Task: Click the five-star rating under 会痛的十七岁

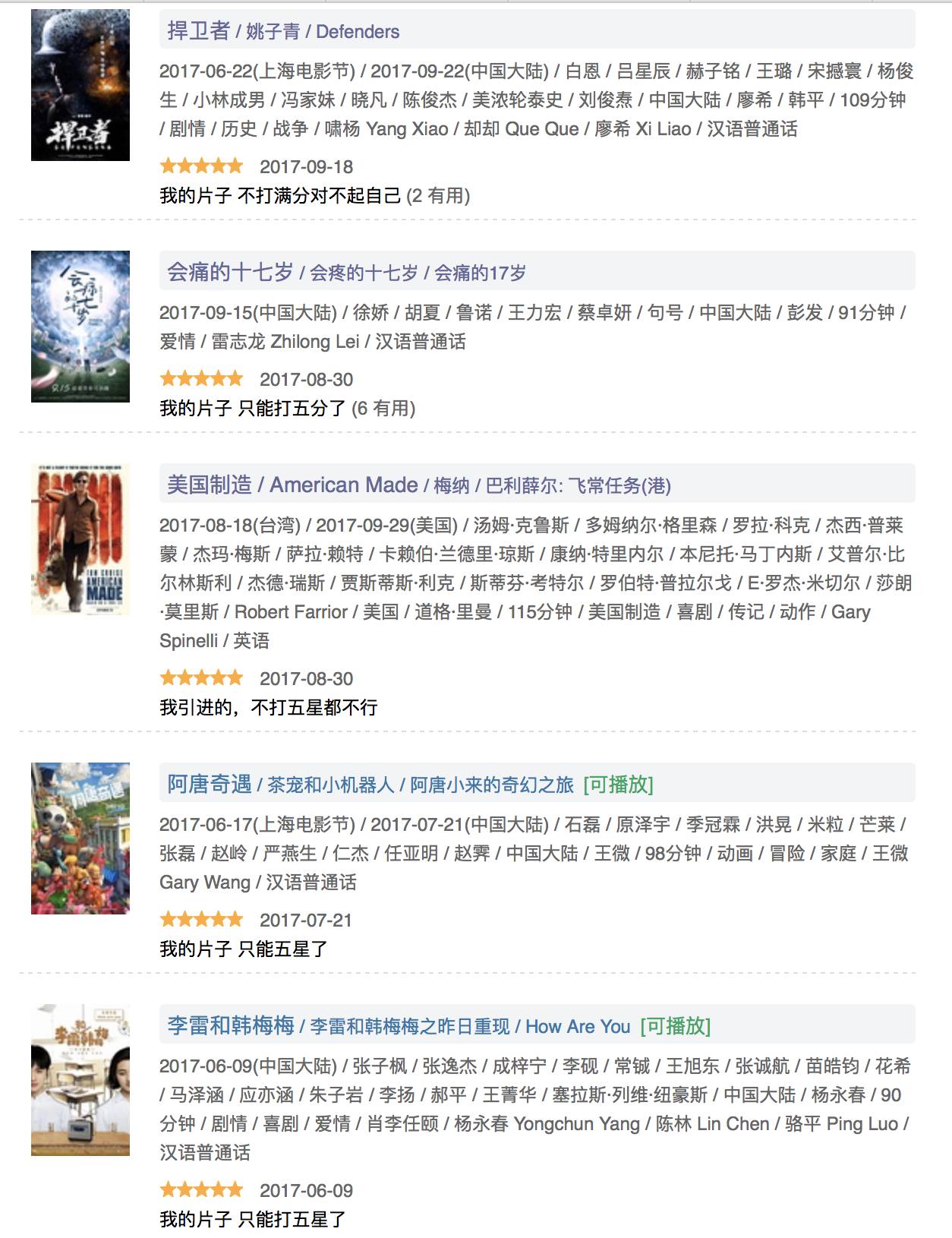Action: point(201,378)
